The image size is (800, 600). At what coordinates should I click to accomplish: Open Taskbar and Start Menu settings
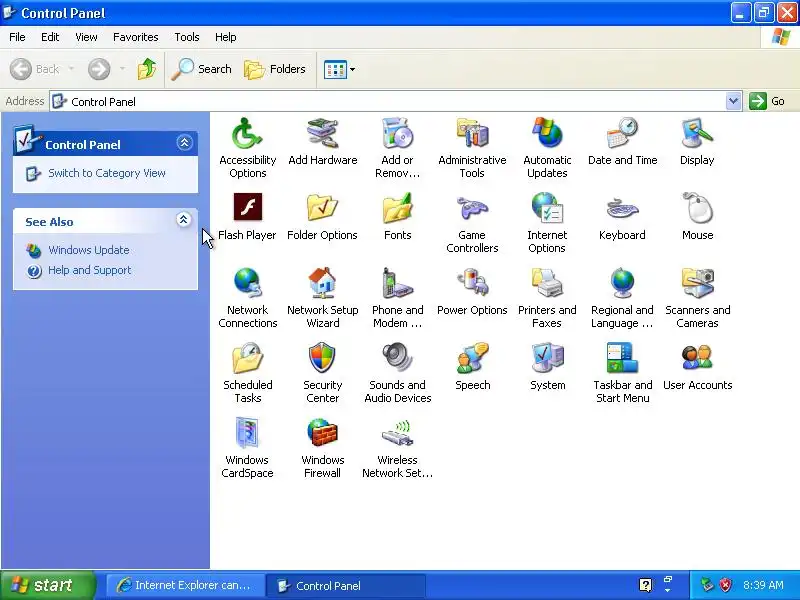pyautogui.click(x=622, y=373)
